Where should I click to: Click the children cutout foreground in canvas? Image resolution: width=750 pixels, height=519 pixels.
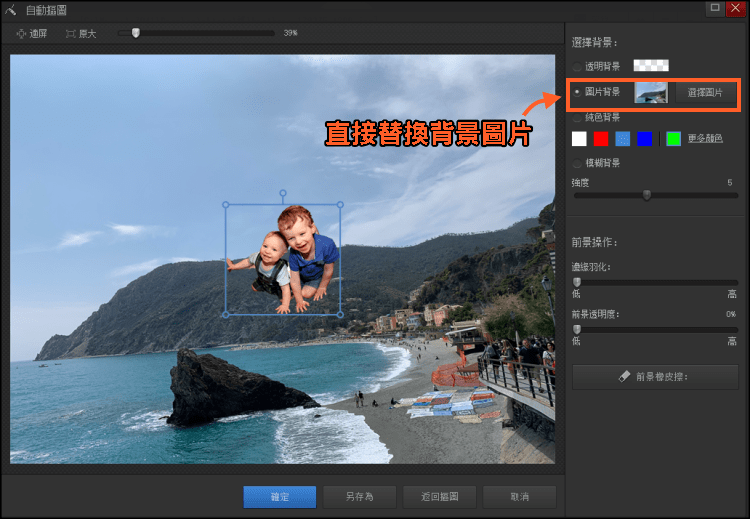(x=283, y=260)
